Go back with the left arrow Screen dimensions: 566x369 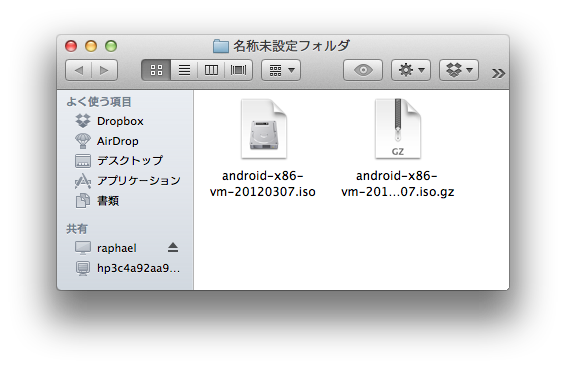79,70
